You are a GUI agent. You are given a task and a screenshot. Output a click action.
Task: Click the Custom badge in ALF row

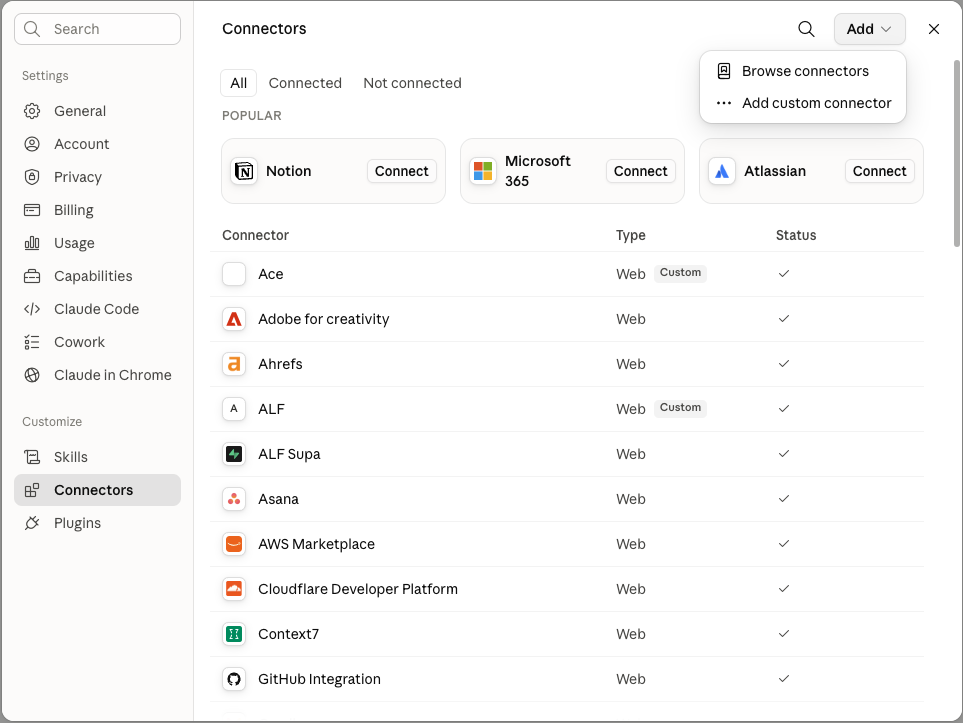pyautogui.click(x=680, y=408)
